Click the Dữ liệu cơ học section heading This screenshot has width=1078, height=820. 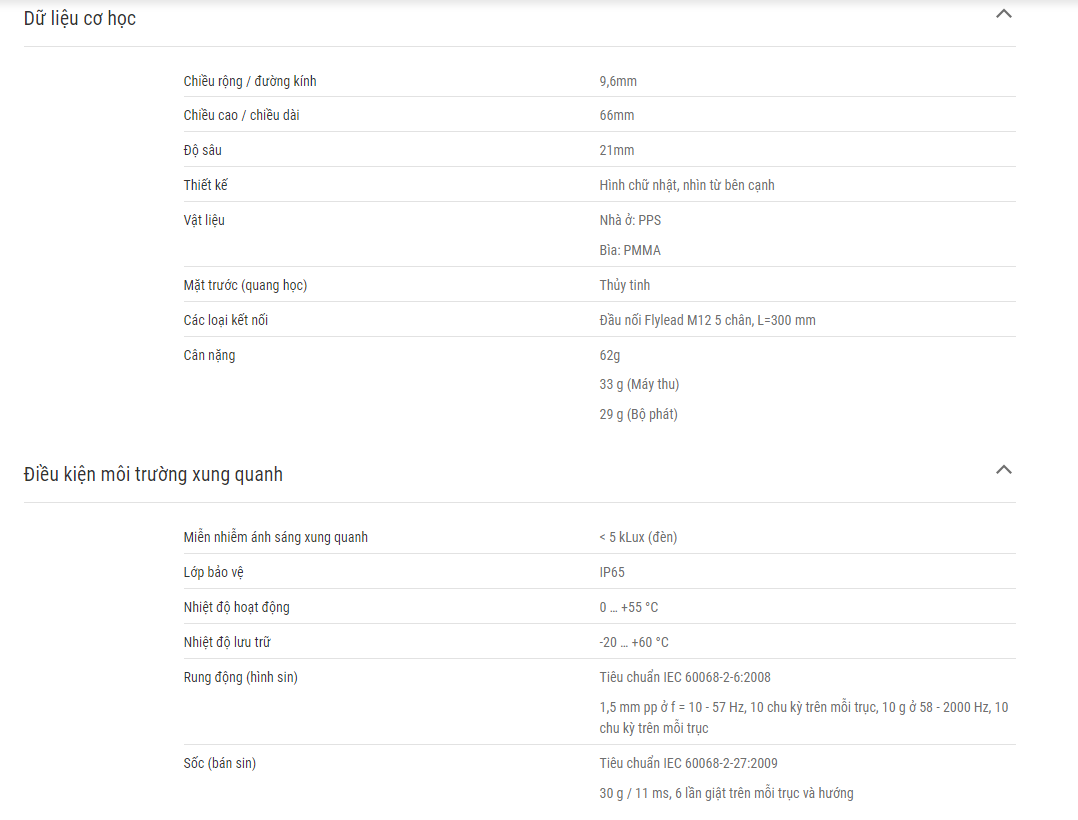click(x=80, y=19)
